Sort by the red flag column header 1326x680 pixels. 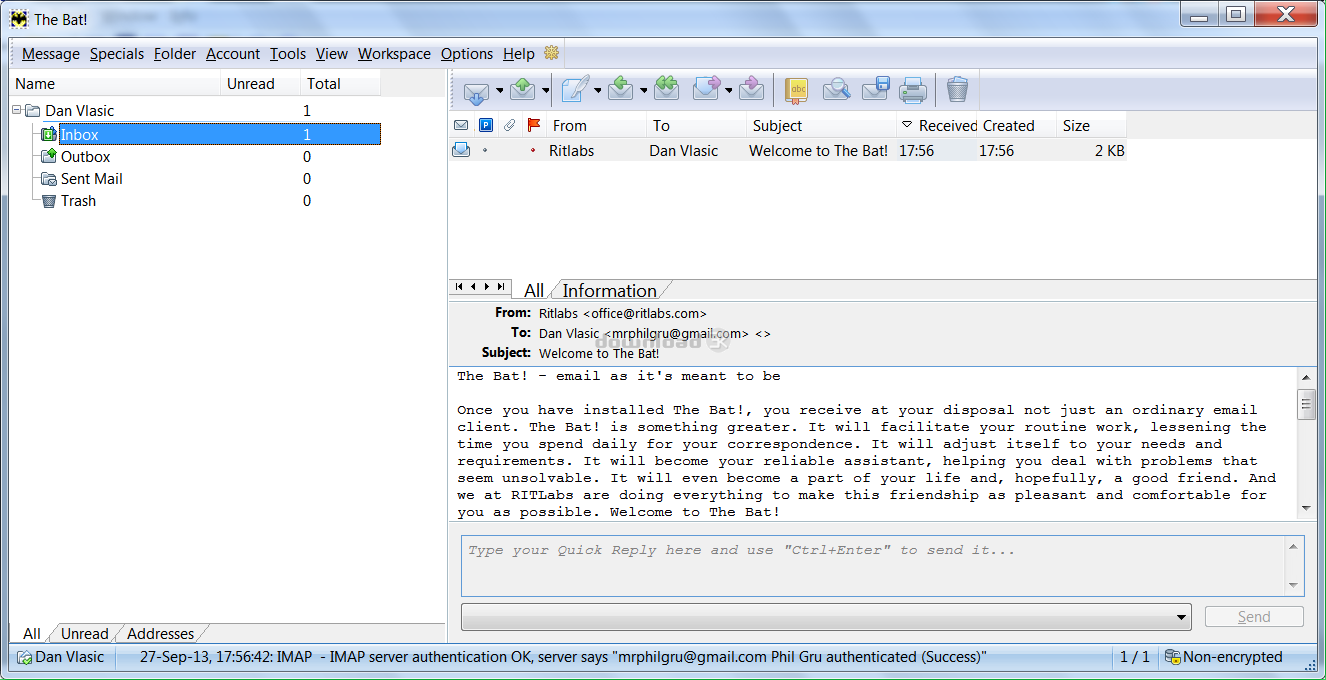(x=533, y=125)
